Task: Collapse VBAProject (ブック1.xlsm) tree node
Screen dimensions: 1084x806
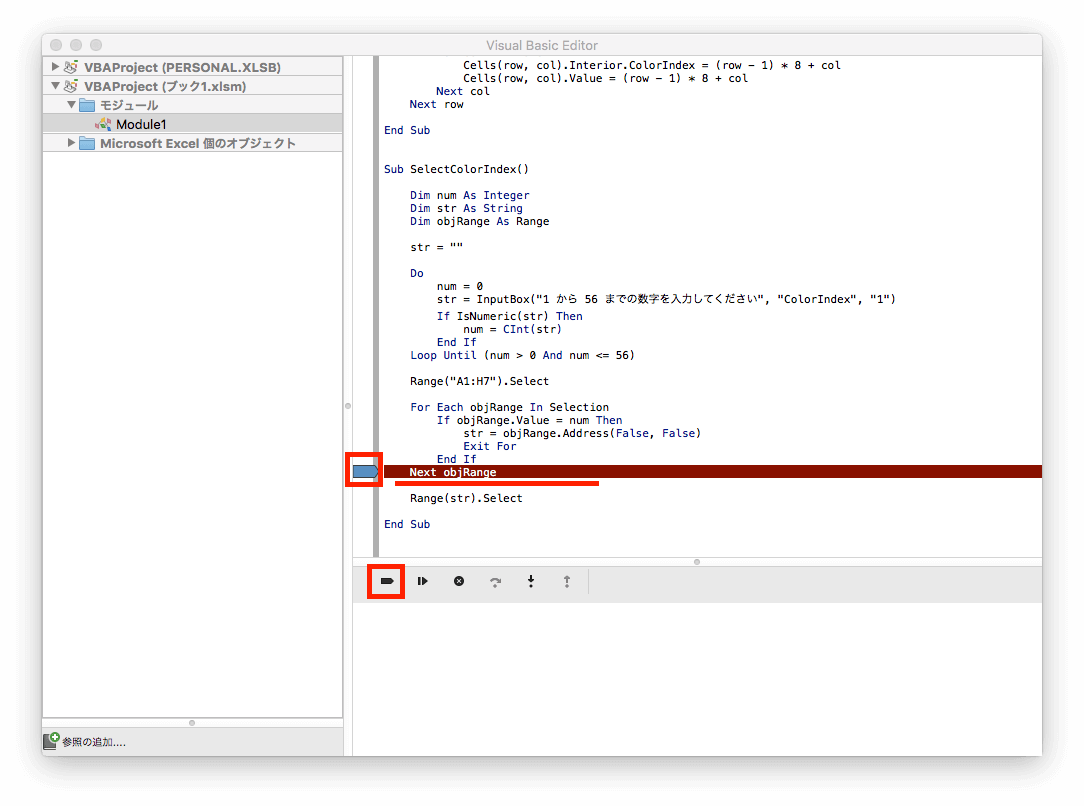Action: 55,86
